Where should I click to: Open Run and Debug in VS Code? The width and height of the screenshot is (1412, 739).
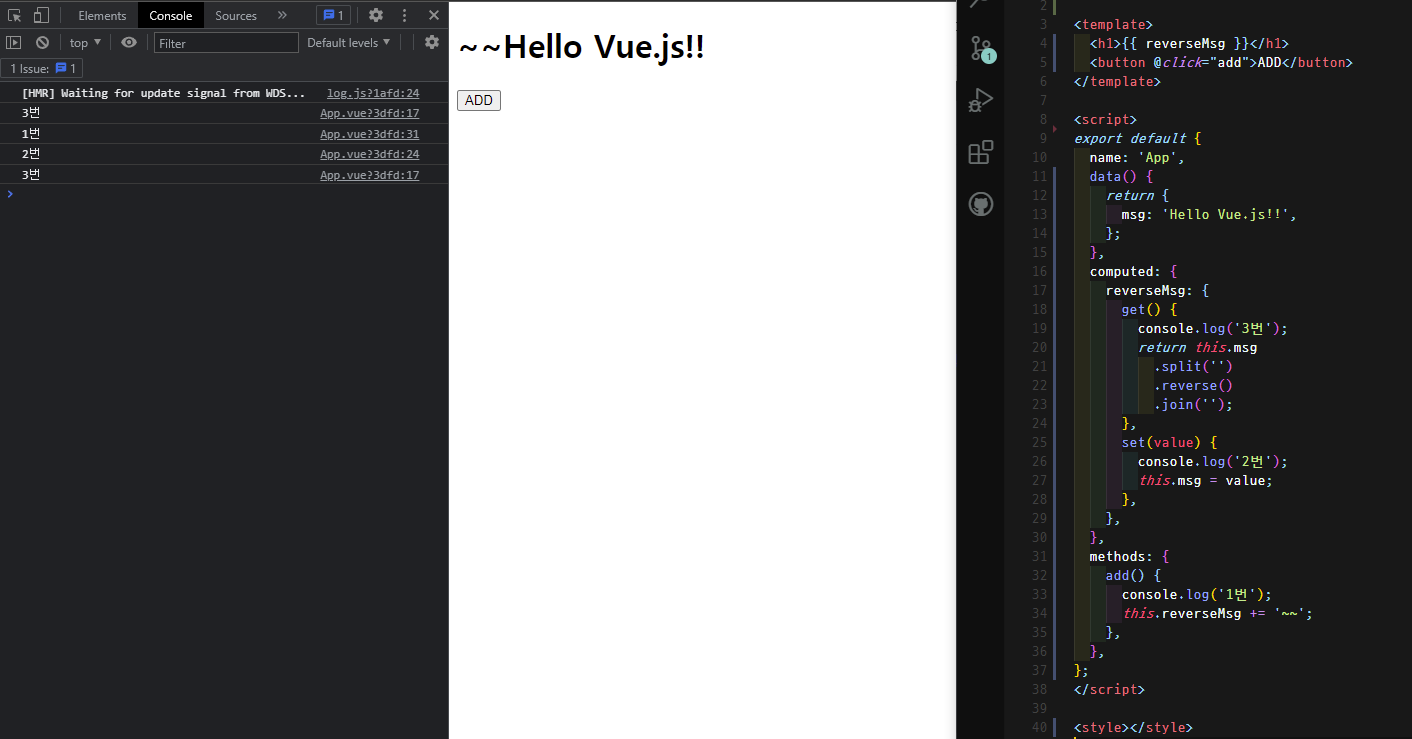click(981, 100)
